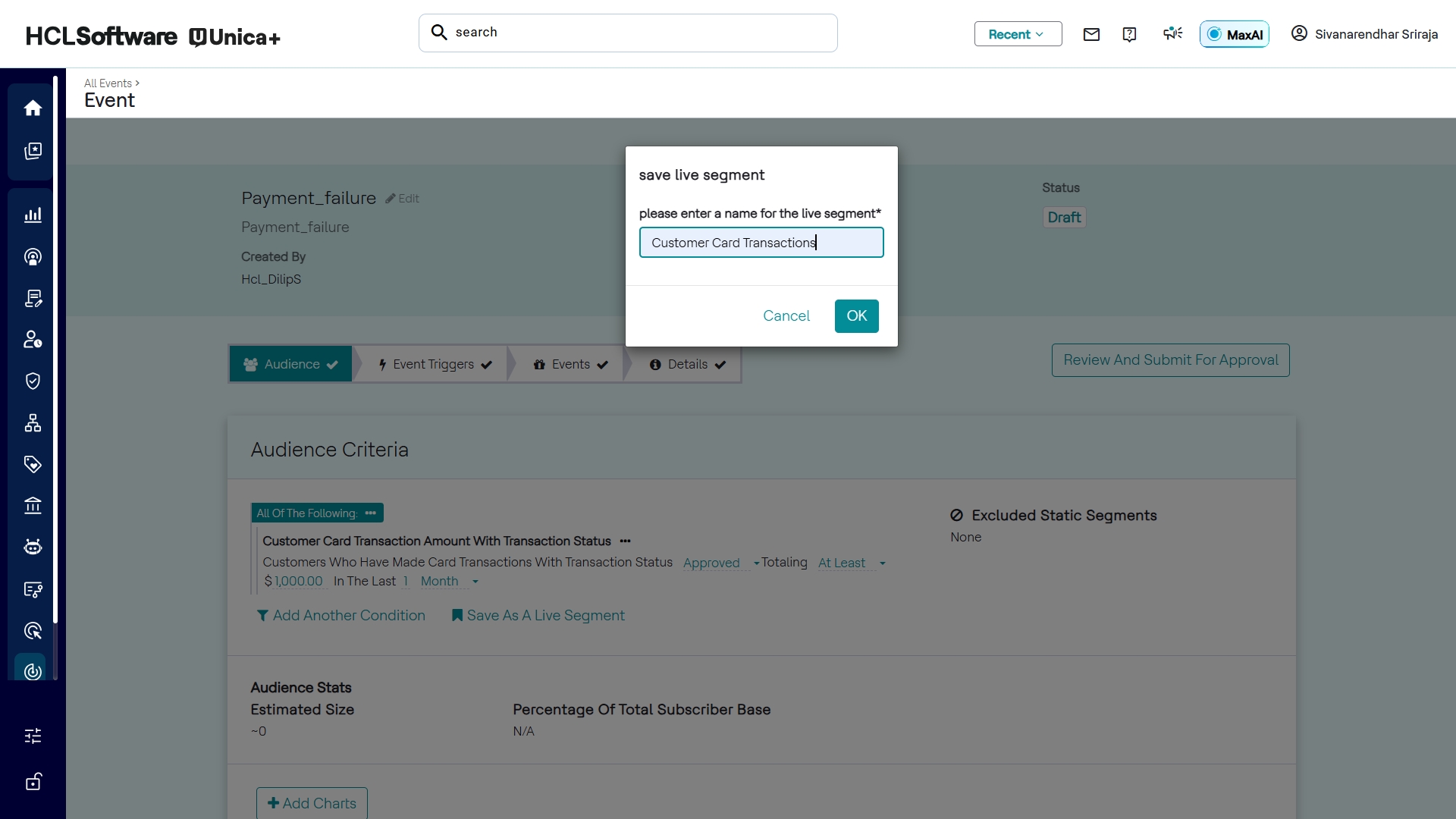Open the bar chart analytics sidebar icon
1456x819 pixels.
pyautogui.click(x=33, y=215)
